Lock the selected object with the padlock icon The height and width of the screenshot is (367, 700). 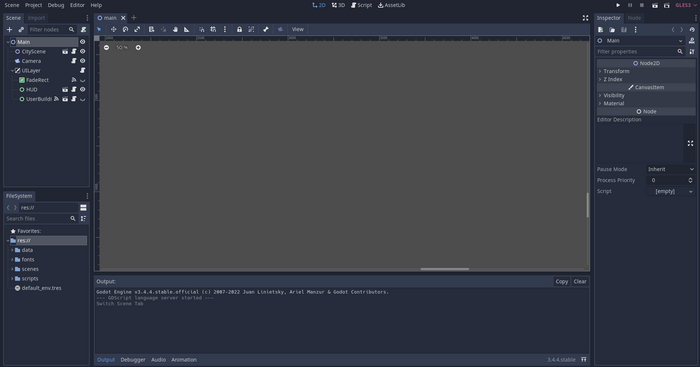(239, 29)
